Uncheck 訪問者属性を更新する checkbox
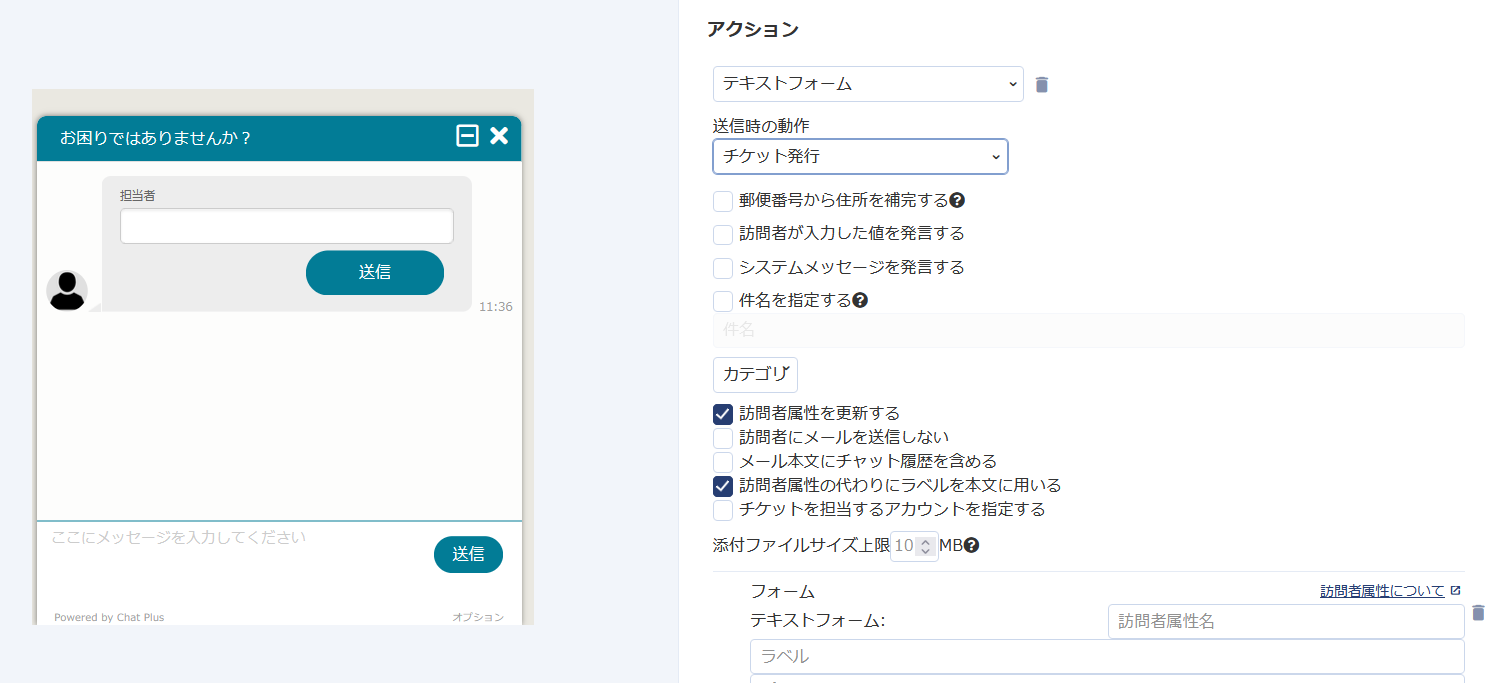The image size is (1493, 683). point(723,414)
